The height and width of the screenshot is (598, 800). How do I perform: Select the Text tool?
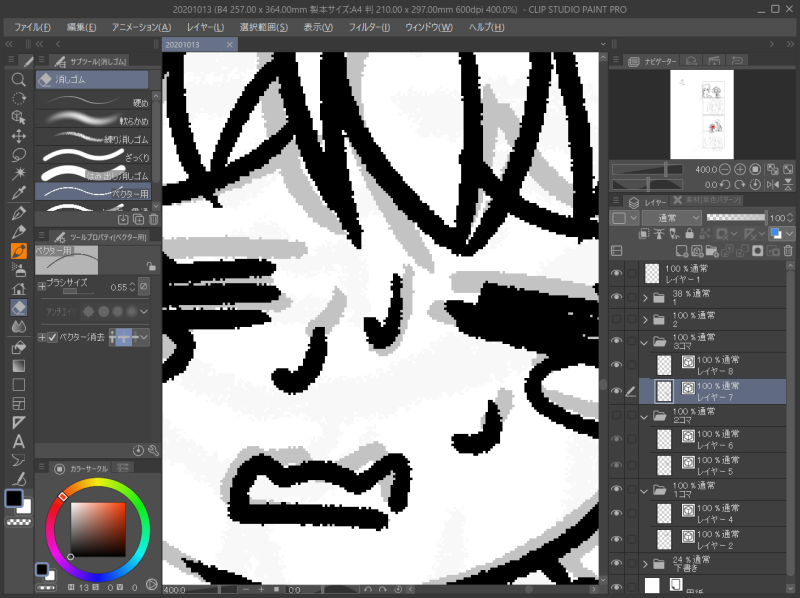click(18, 442)
